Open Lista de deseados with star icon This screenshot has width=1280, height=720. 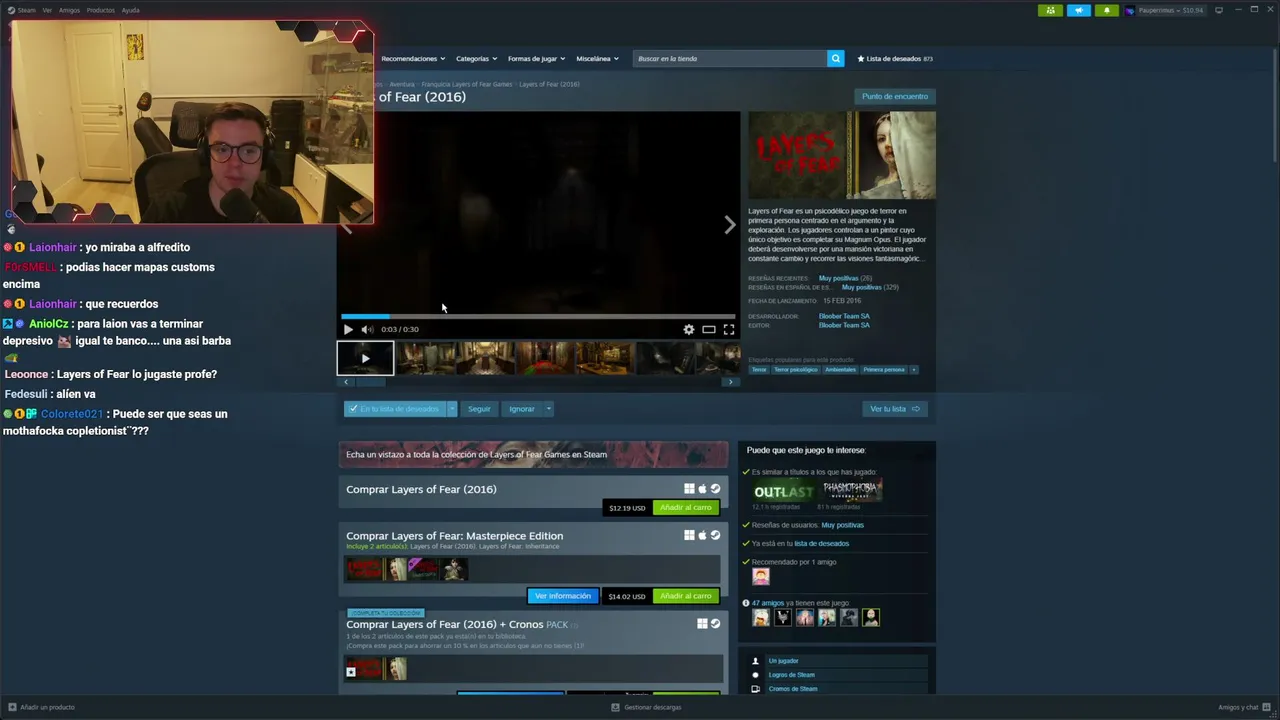coord(895,59)
